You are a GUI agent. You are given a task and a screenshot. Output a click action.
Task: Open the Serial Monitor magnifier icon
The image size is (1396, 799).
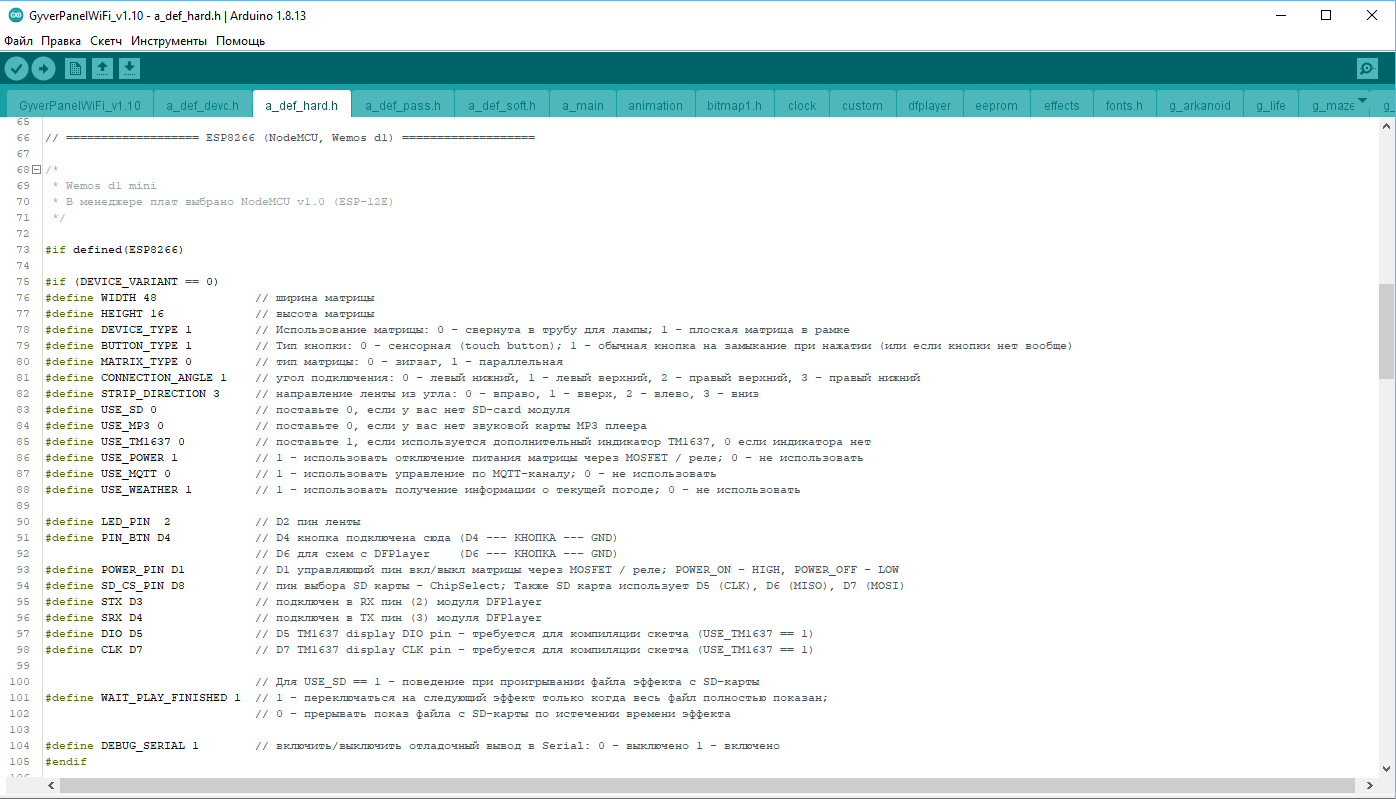pyautogui.click(x=1367, y=68)
